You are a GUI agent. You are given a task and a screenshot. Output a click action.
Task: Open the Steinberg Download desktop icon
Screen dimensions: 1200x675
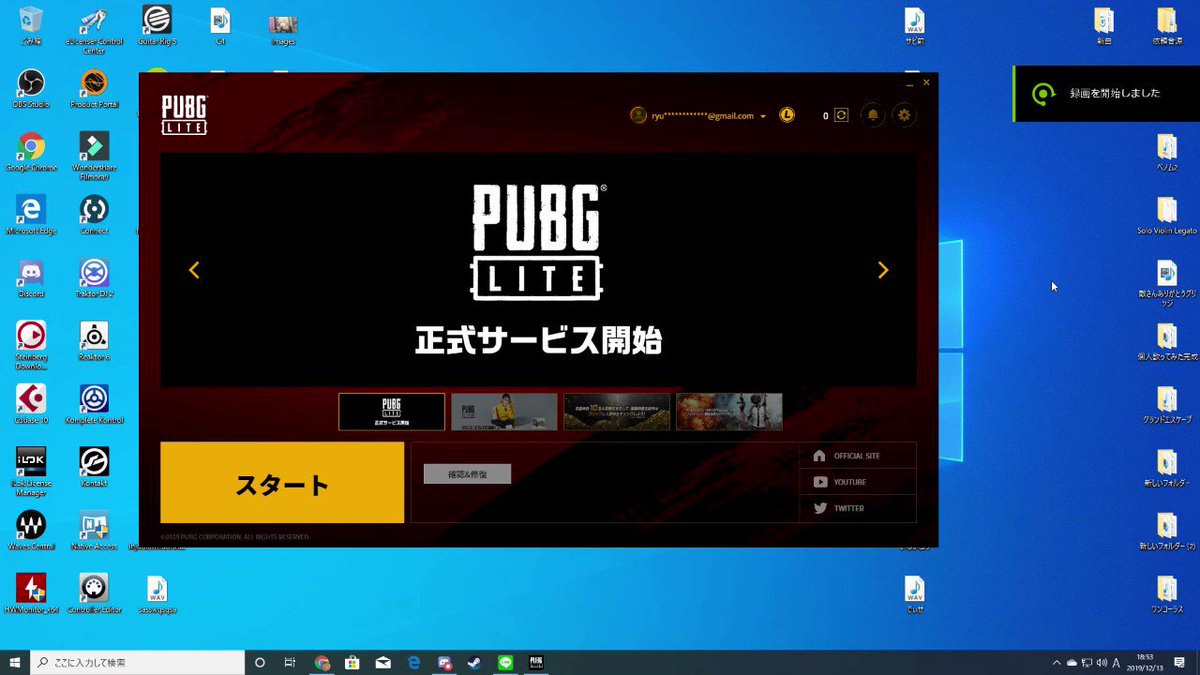31,345
